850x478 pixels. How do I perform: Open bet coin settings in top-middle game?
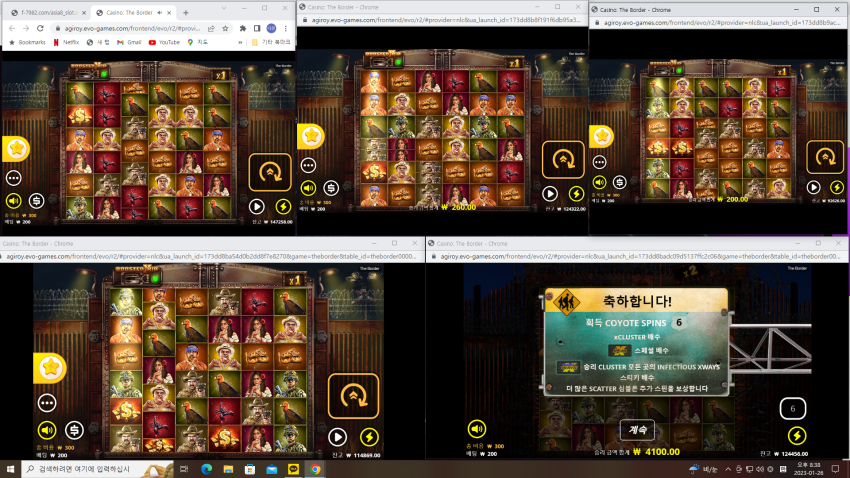(331, 188)
